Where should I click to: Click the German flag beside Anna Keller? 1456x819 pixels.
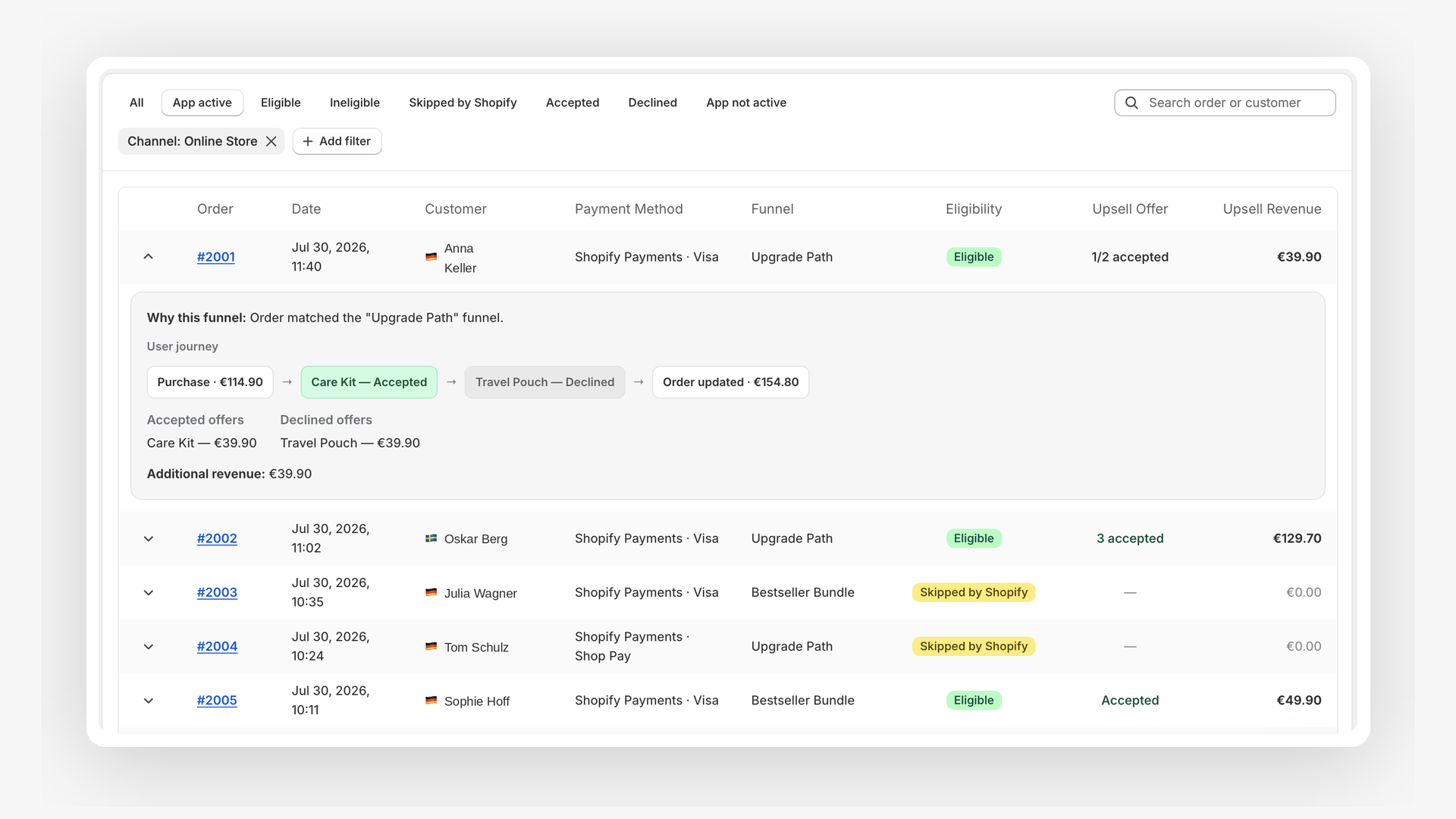point(431,257)
